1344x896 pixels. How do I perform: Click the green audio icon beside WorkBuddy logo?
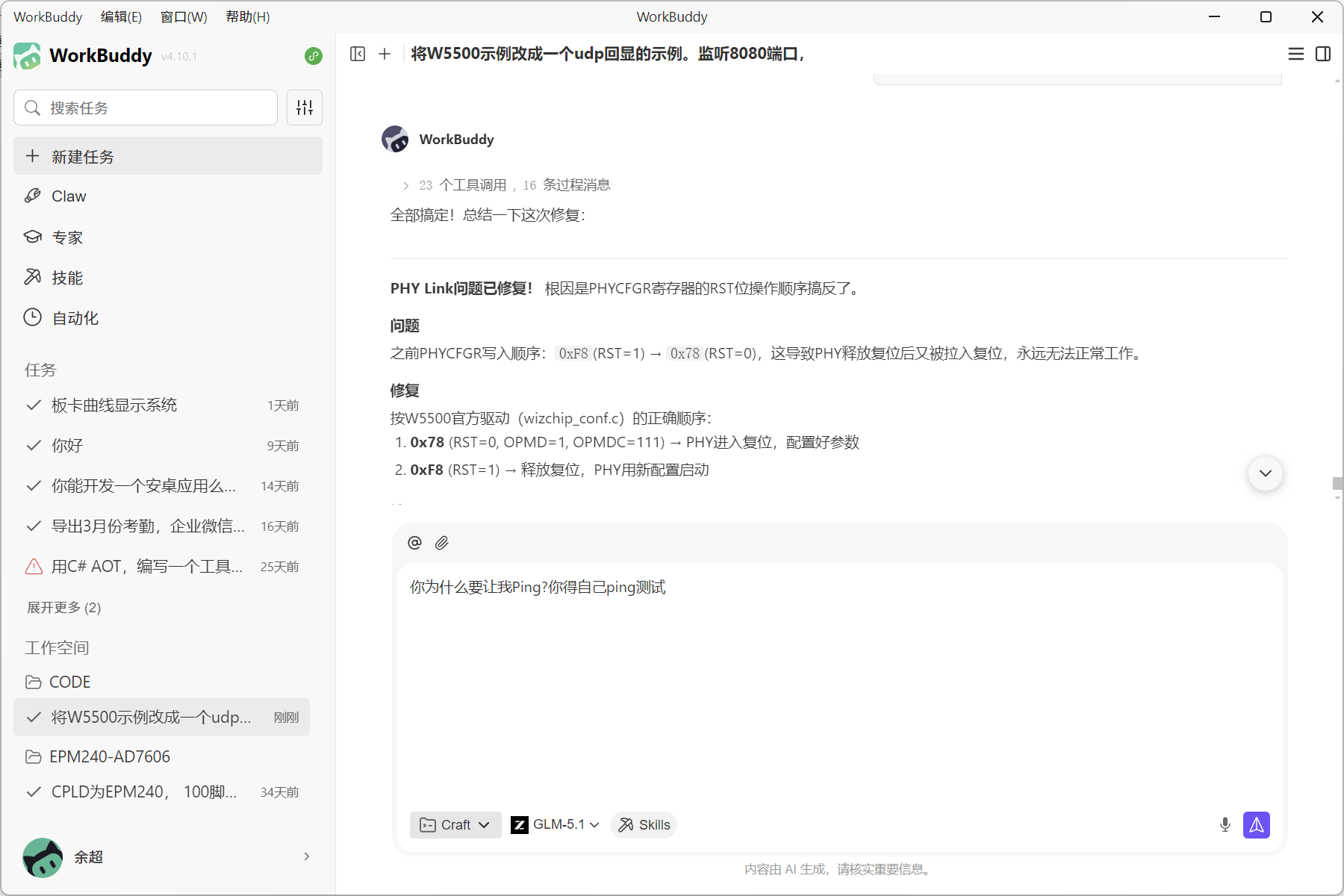click(x=313, y=56)
